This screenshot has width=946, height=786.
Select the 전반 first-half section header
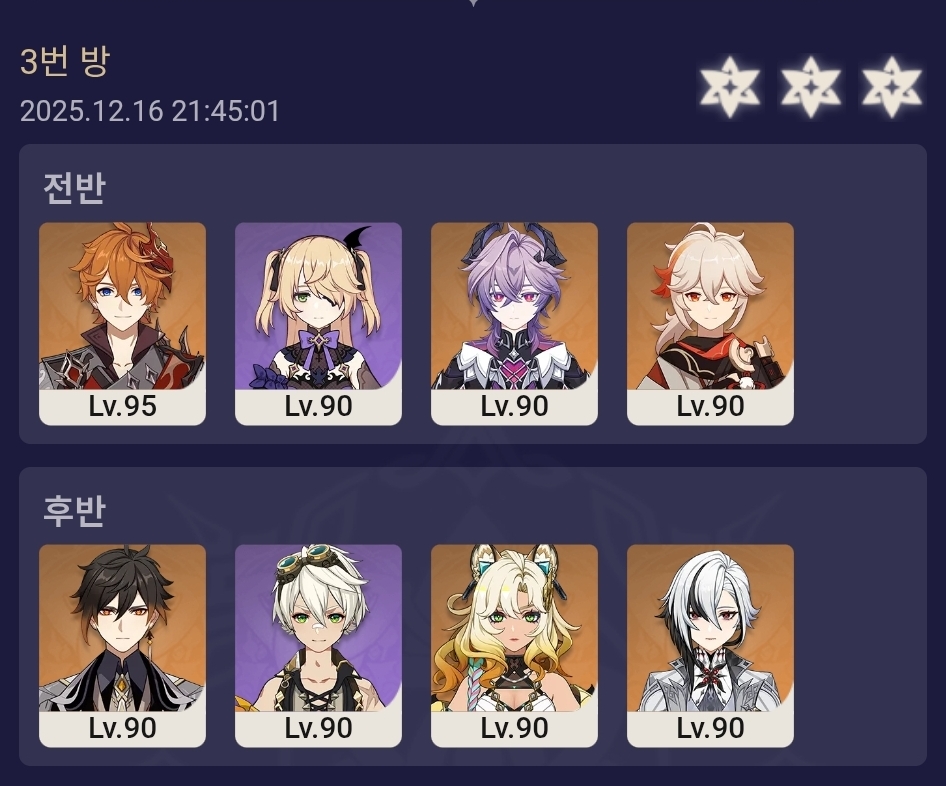75,188
